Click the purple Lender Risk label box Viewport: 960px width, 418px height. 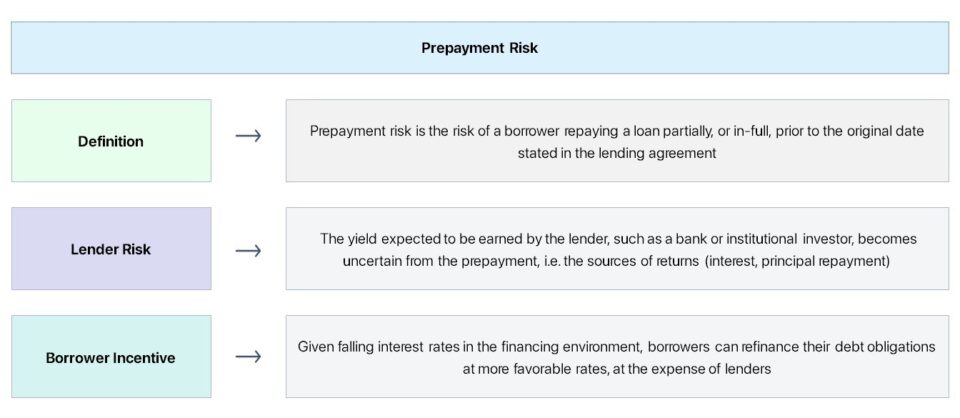coord(111,249)
